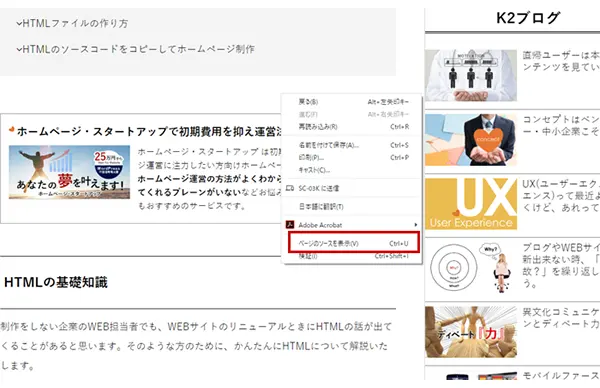Click the chevron before HTMLのソースコードをコピー

coord(19,49)
